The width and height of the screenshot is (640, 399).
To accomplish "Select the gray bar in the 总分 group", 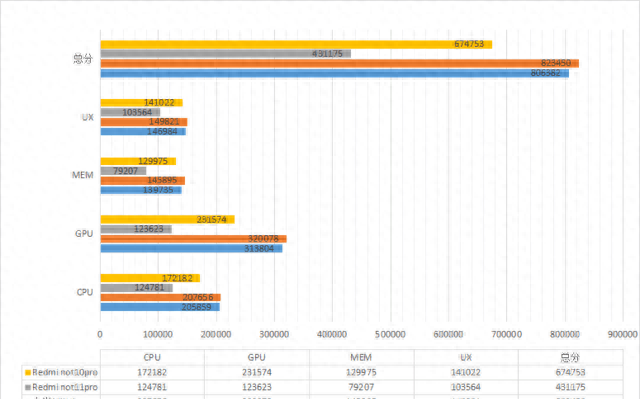I will (x=225, y=54).
